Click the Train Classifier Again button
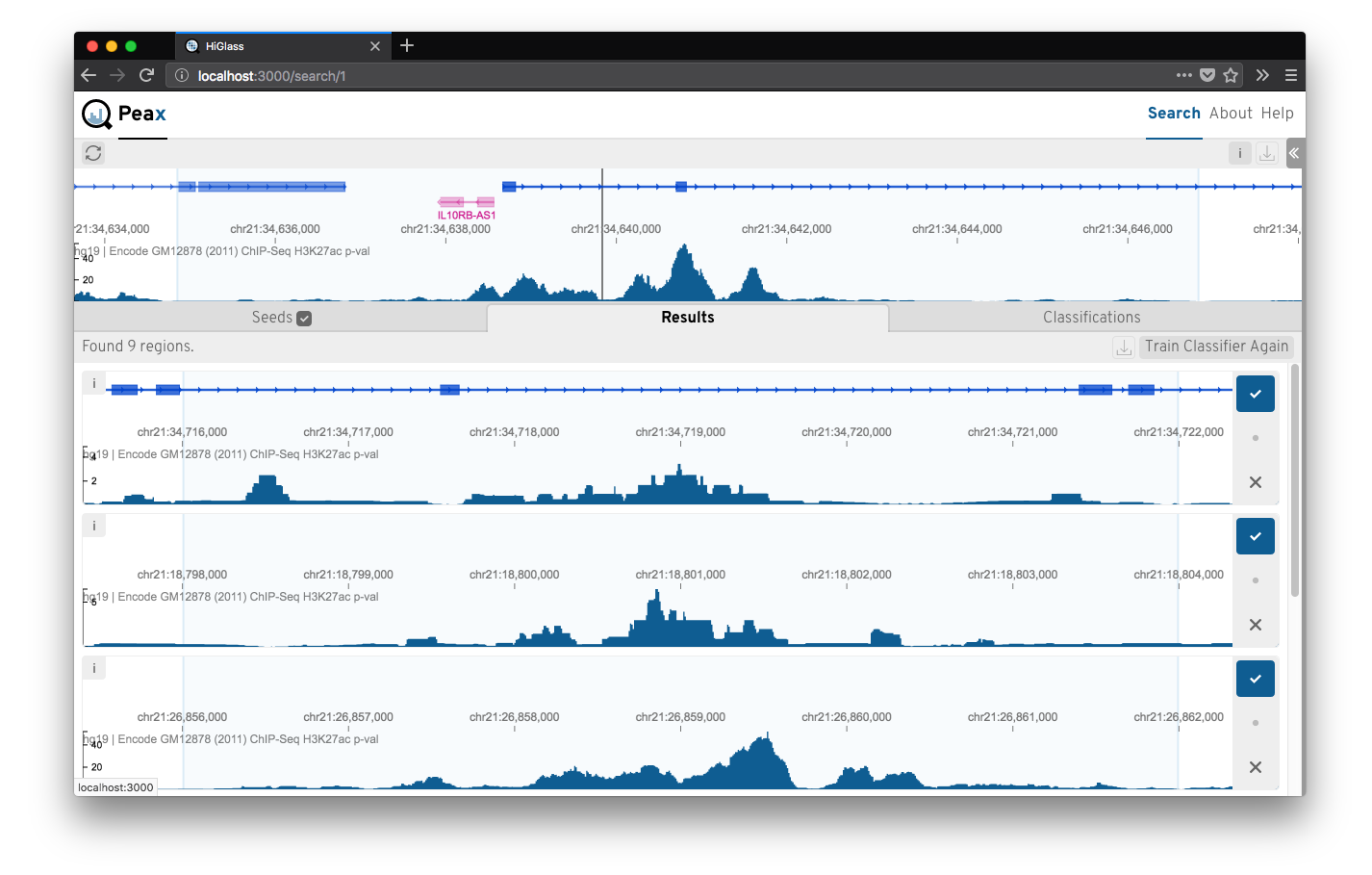 coord(1216,347)
